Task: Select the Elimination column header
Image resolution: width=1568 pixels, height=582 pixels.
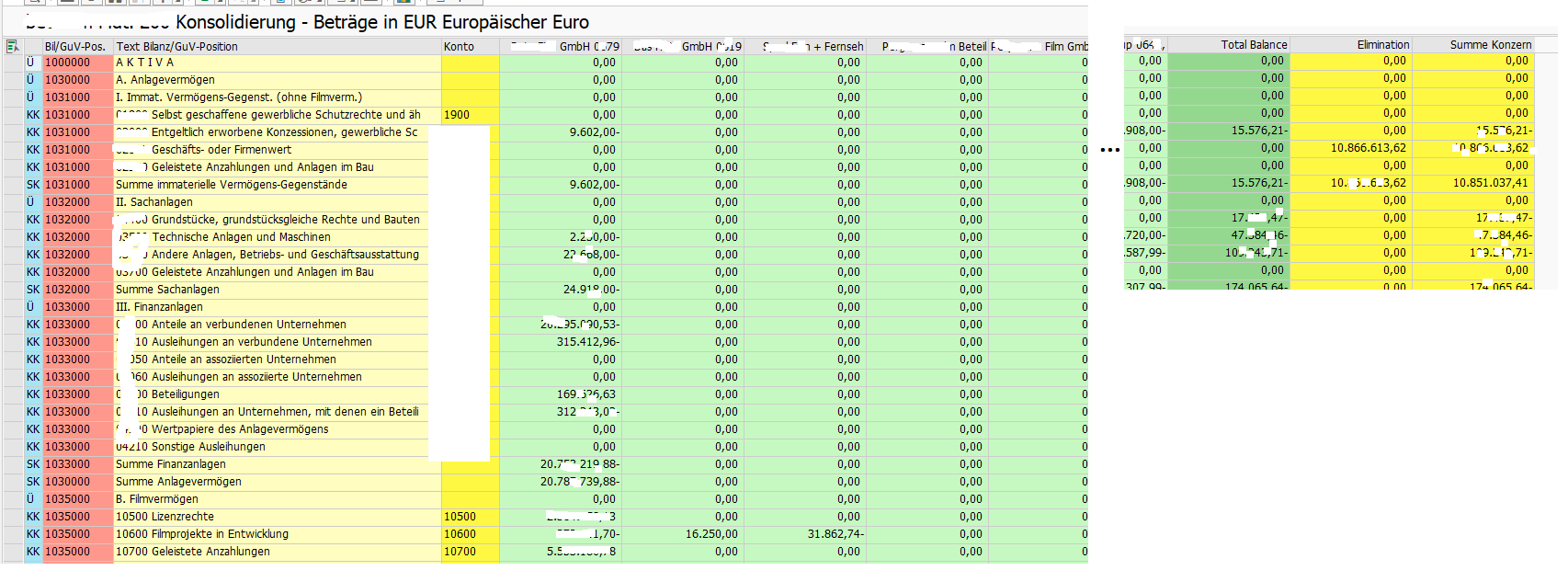Action: click(1382, 44)
